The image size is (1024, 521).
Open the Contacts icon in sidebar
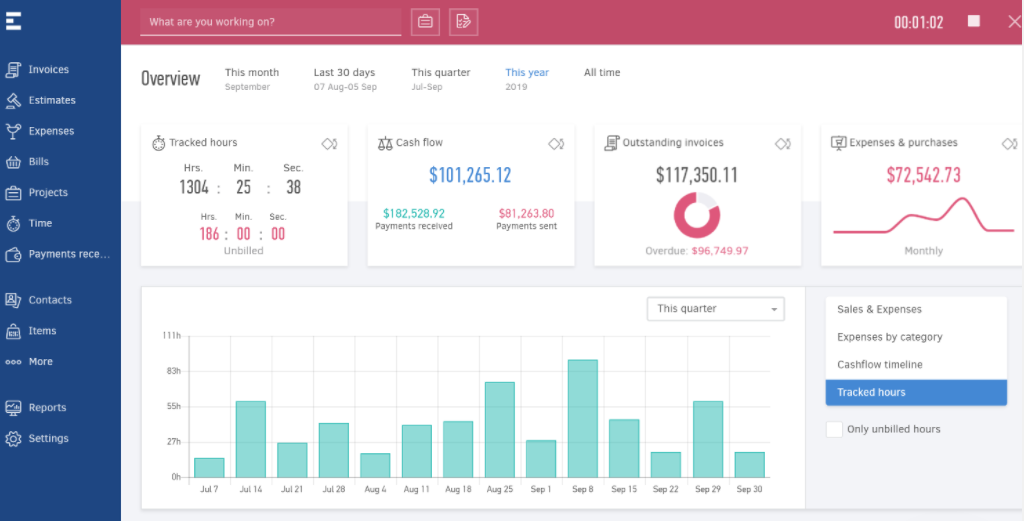(13, 300)
